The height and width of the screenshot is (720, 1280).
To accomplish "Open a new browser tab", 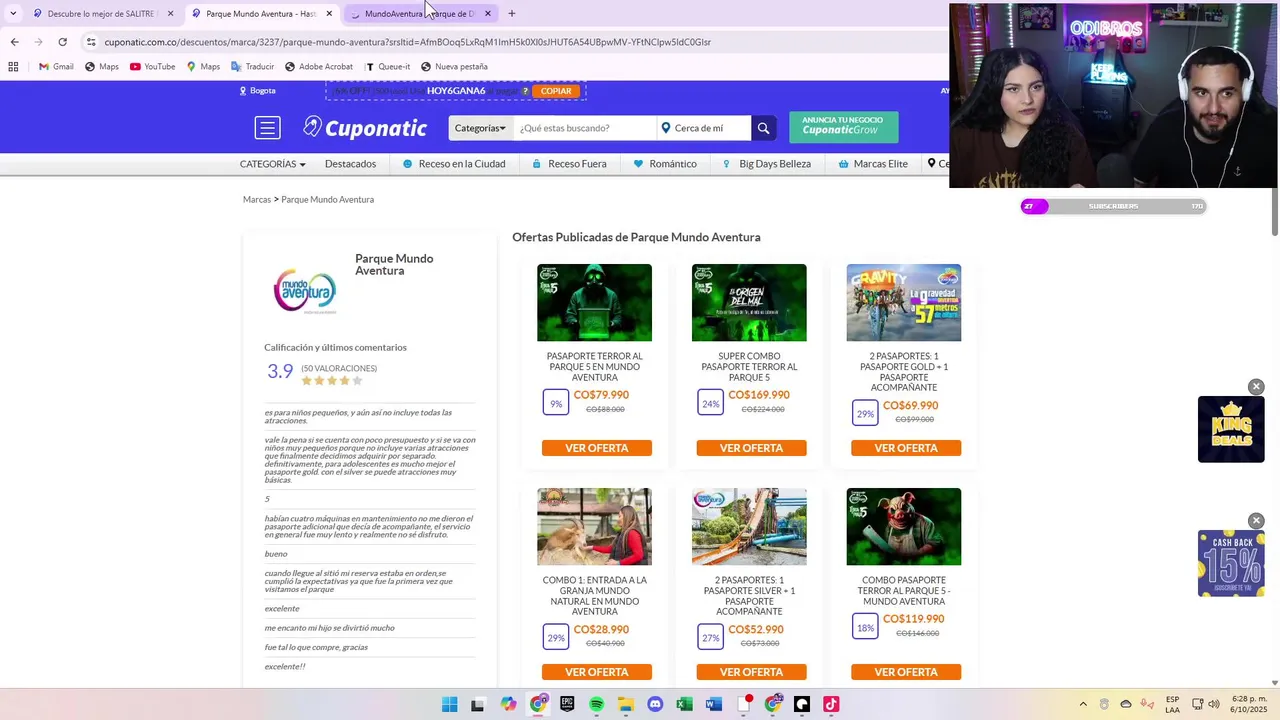I will 512,14.
